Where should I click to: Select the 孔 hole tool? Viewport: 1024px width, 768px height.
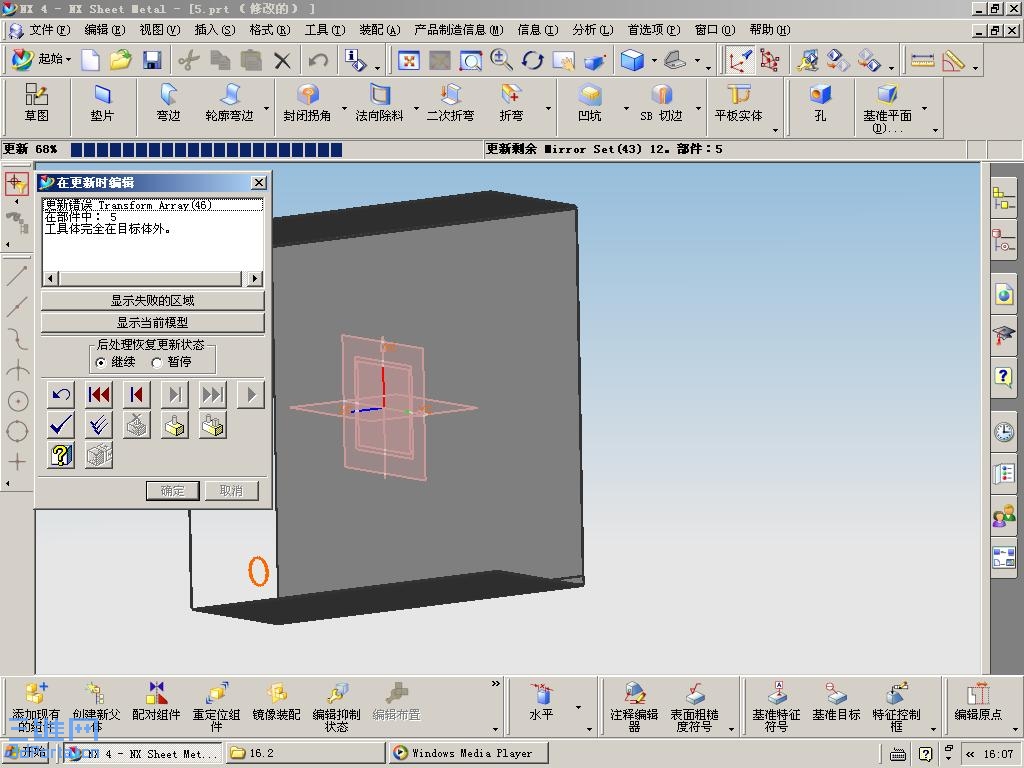[820, 103]
